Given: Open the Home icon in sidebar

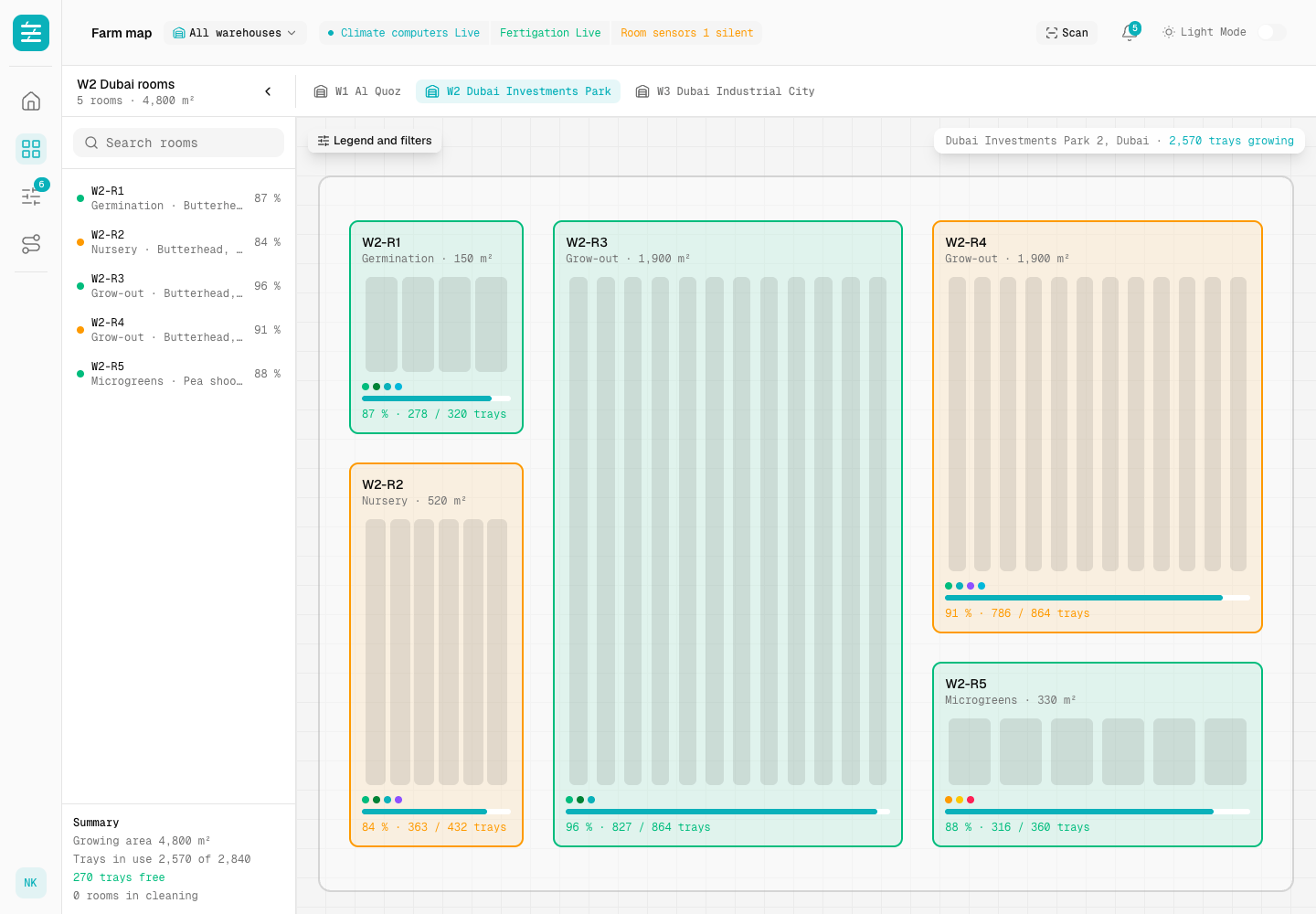Looking at the screenshot, I should click(x=31, y=101).
